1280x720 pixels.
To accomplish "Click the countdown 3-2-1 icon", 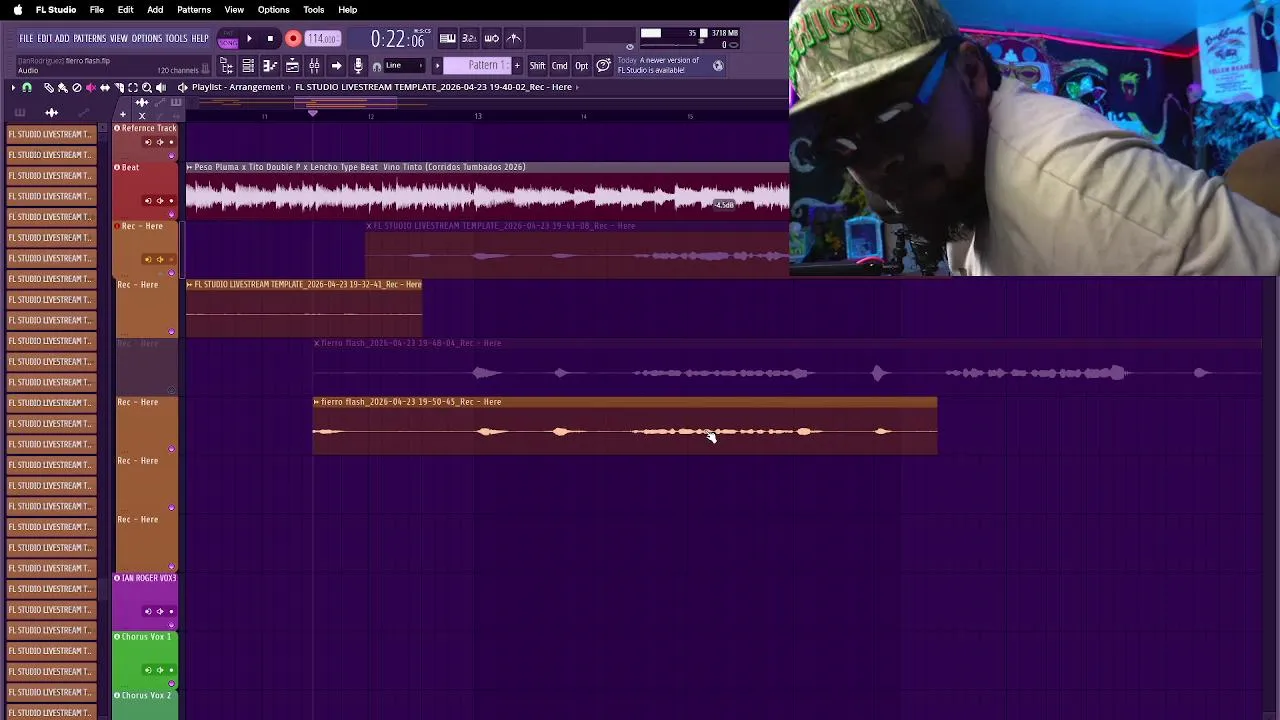I will pos(469,38).
